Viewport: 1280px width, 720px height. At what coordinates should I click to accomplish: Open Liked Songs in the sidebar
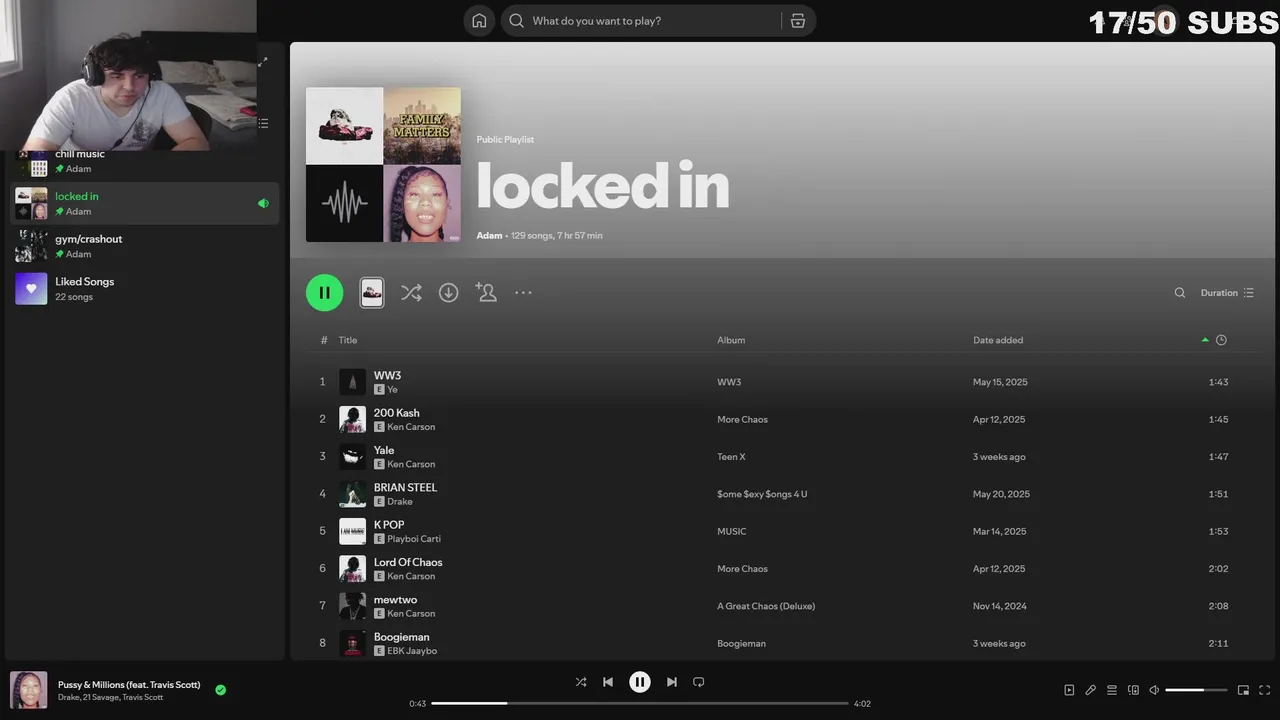coord(145,288)
